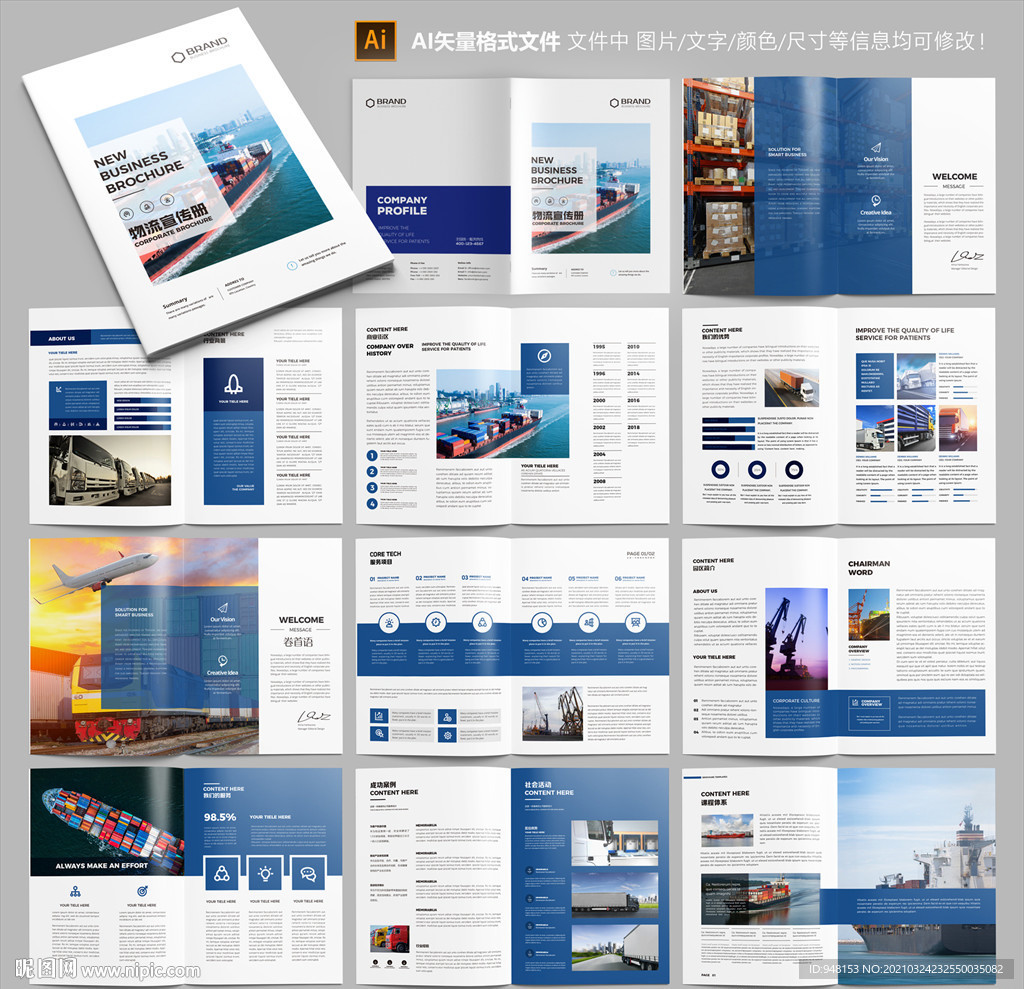
Task: Click the 物流宣传册 title on tilted cover
Action: (x=168, y=221)
